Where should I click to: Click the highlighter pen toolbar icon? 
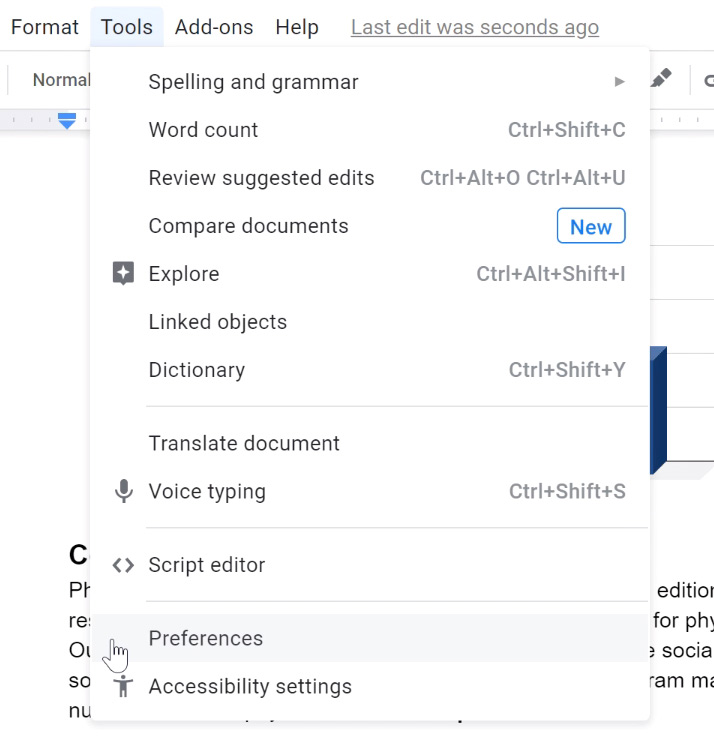click(x=661, y=78)
